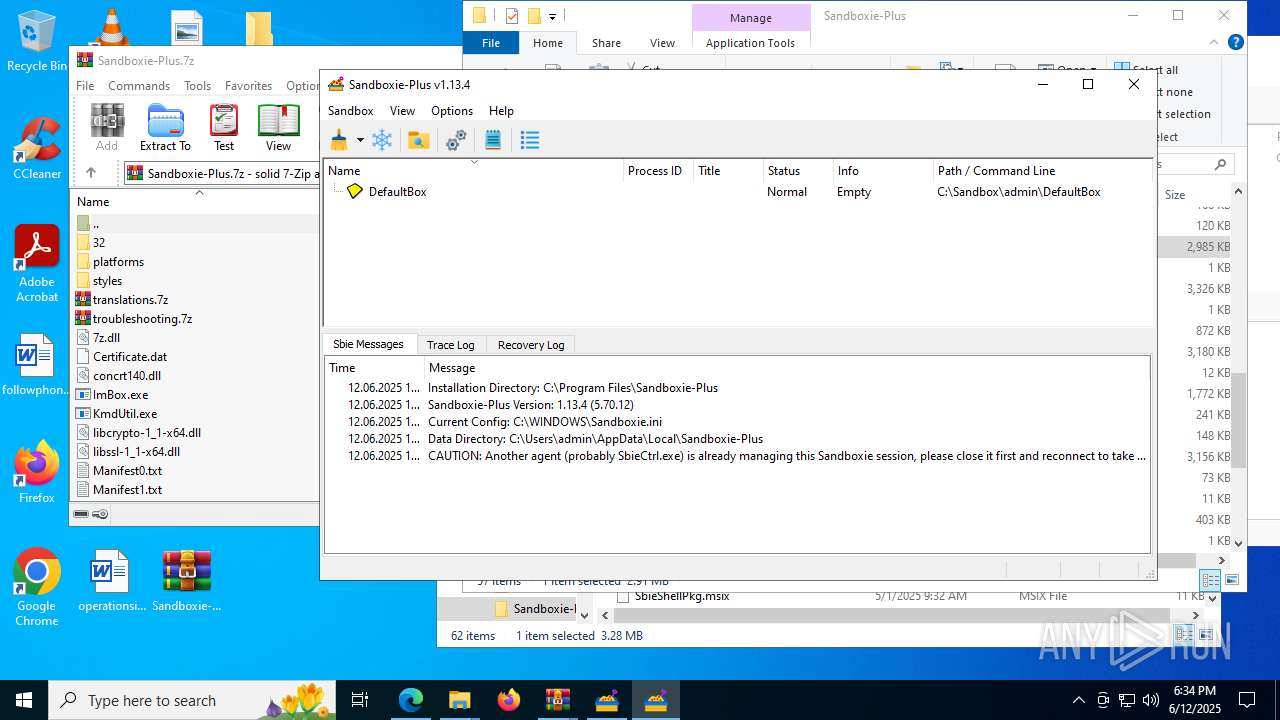Click the blue list icon in Sandboxie toolbar

tap(530, 141)
